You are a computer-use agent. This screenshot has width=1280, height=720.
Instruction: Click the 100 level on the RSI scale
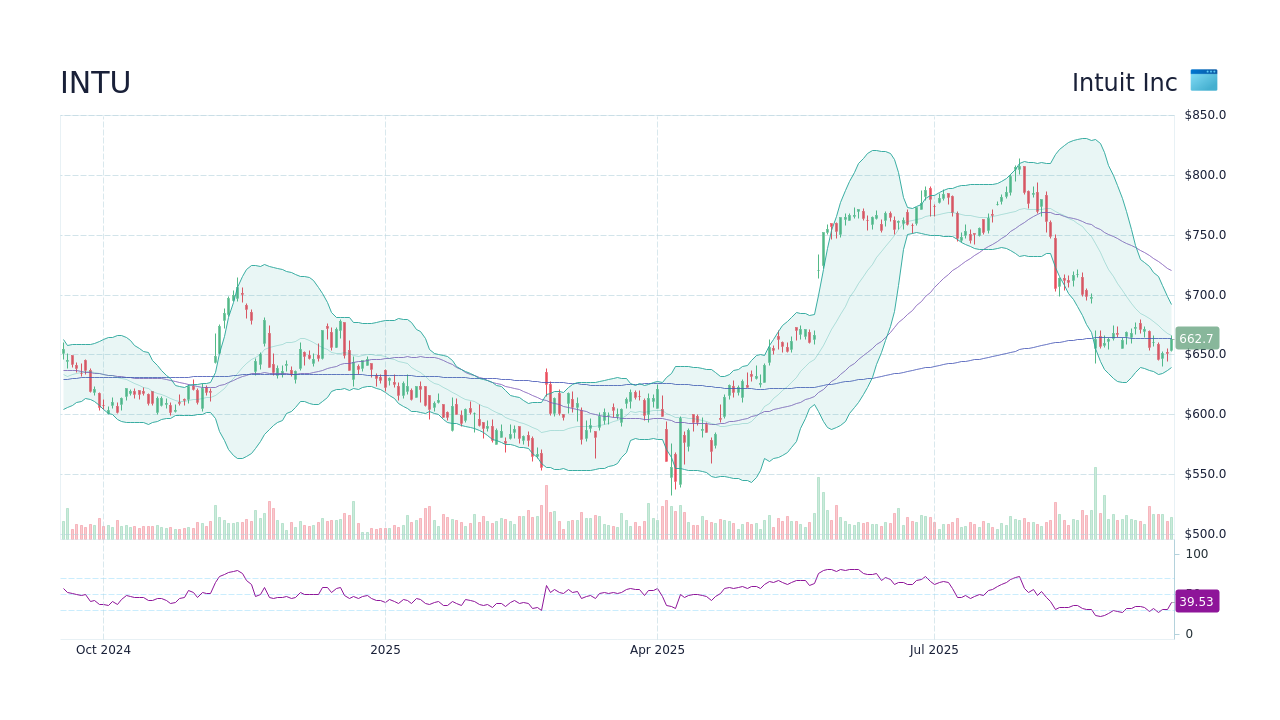click(x=1196, y=554)
